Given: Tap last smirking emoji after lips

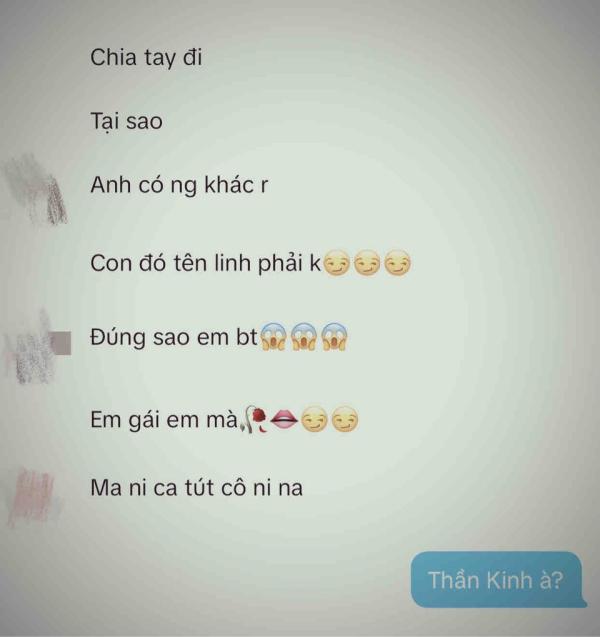Looking at the screenshot, I should tap(345, 419).
